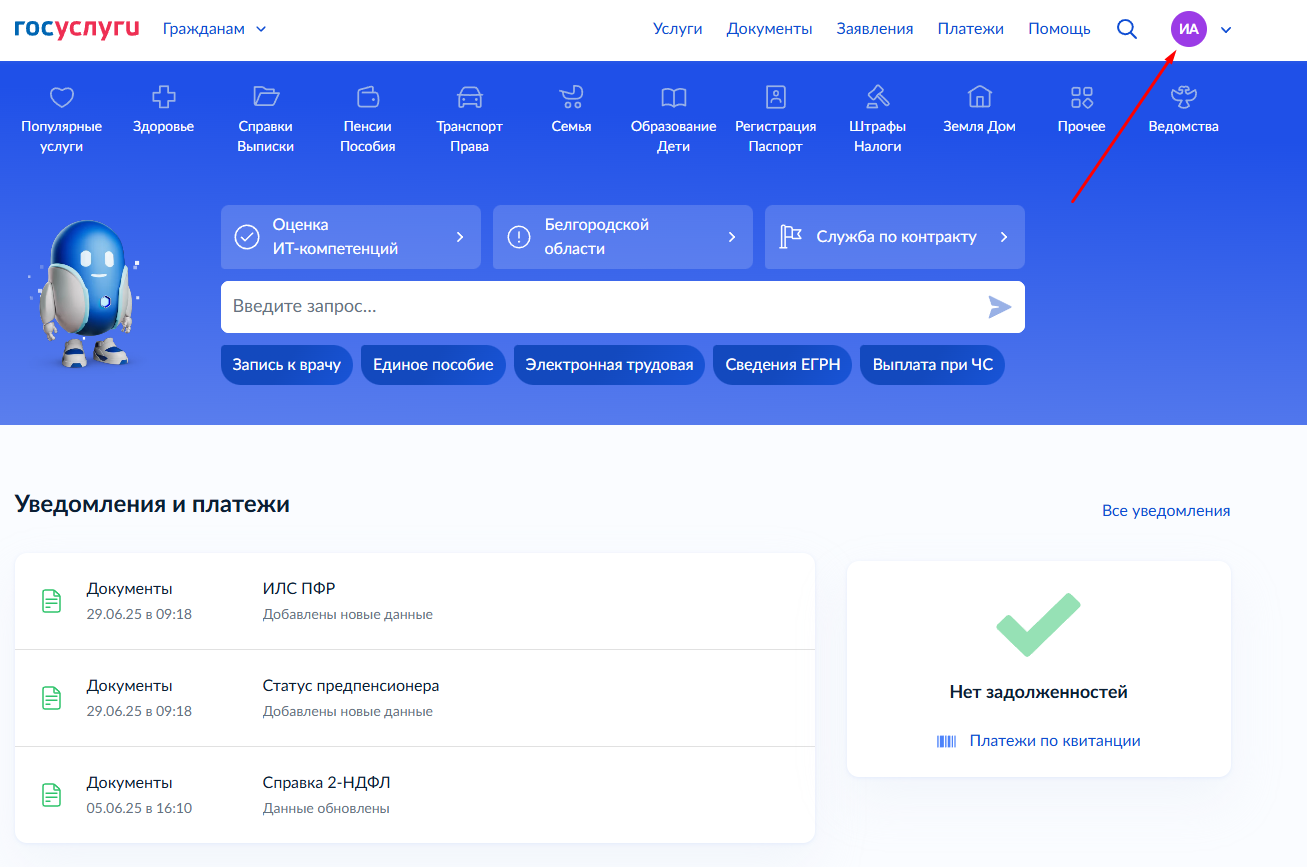Image resolution: width=1307 pixels, height=867 pixels.
Task: Open the Платежи menu item
Action: tap(970, 29)
